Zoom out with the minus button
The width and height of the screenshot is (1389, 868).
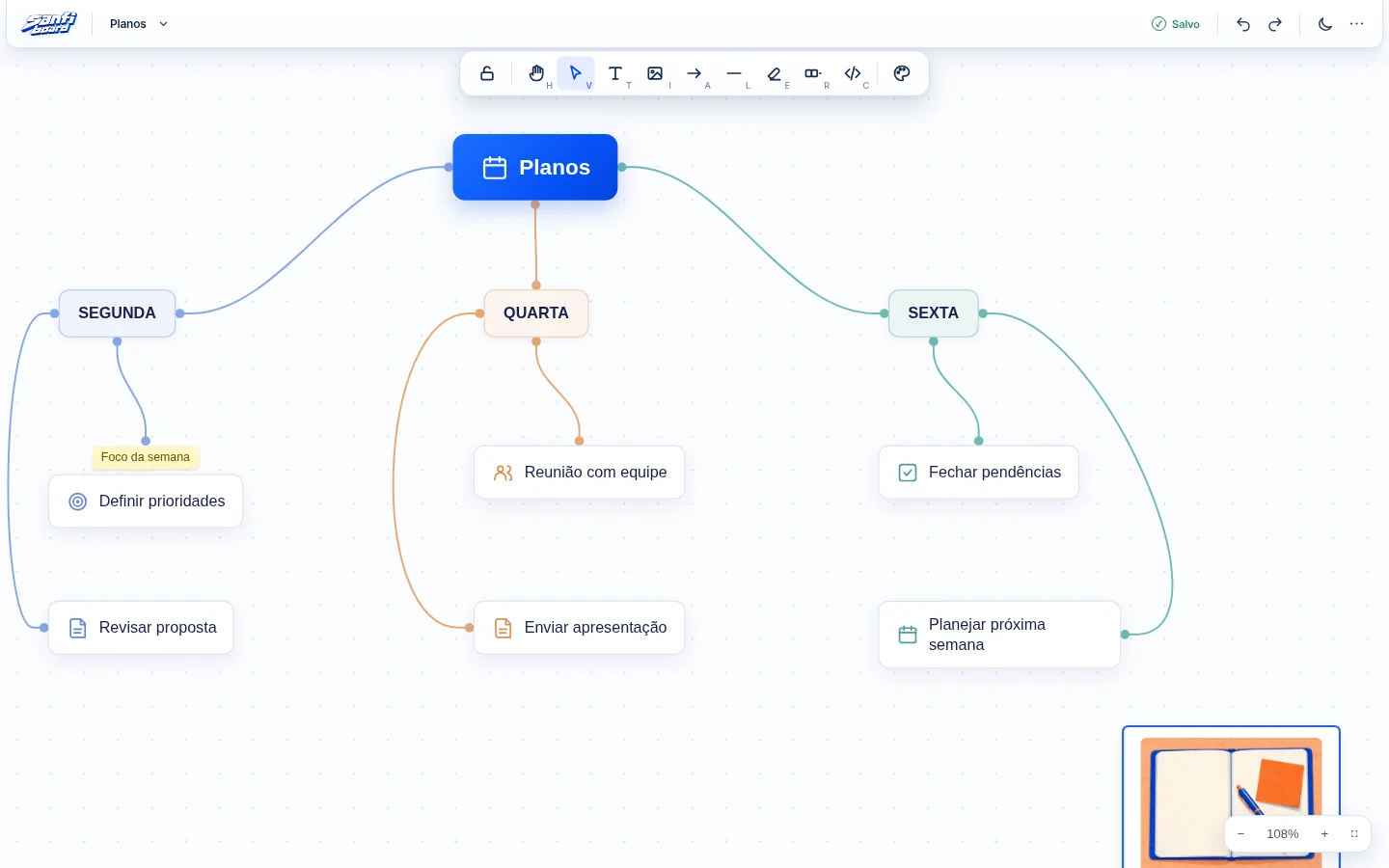pyautogui.click(x=1241, y=834)
